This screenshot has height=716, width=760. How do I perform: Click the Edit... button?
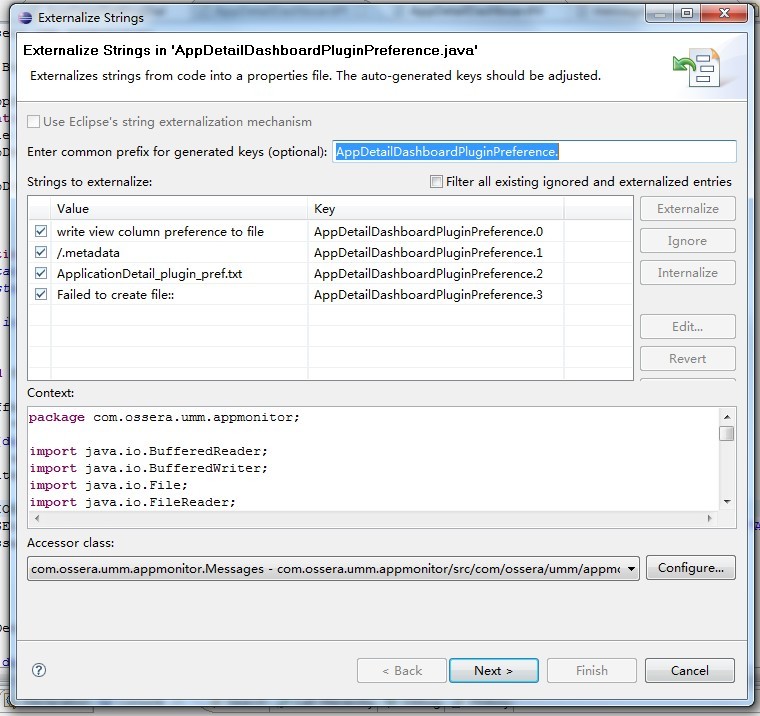coord(687,327)
